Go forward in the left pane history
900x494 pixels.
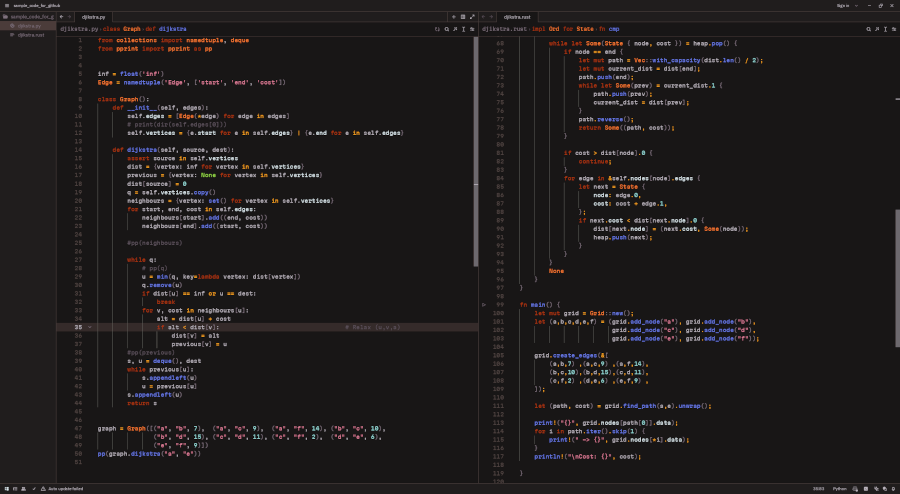(69, 17)
